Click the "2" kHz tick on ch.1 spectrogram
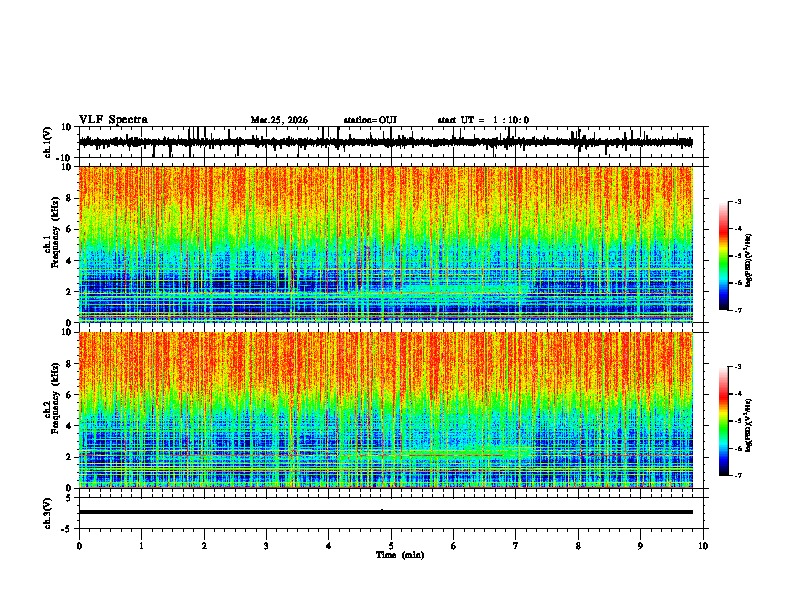Image resolution: width=792 pixels, height=612 pixels. (x=70, y=292)
